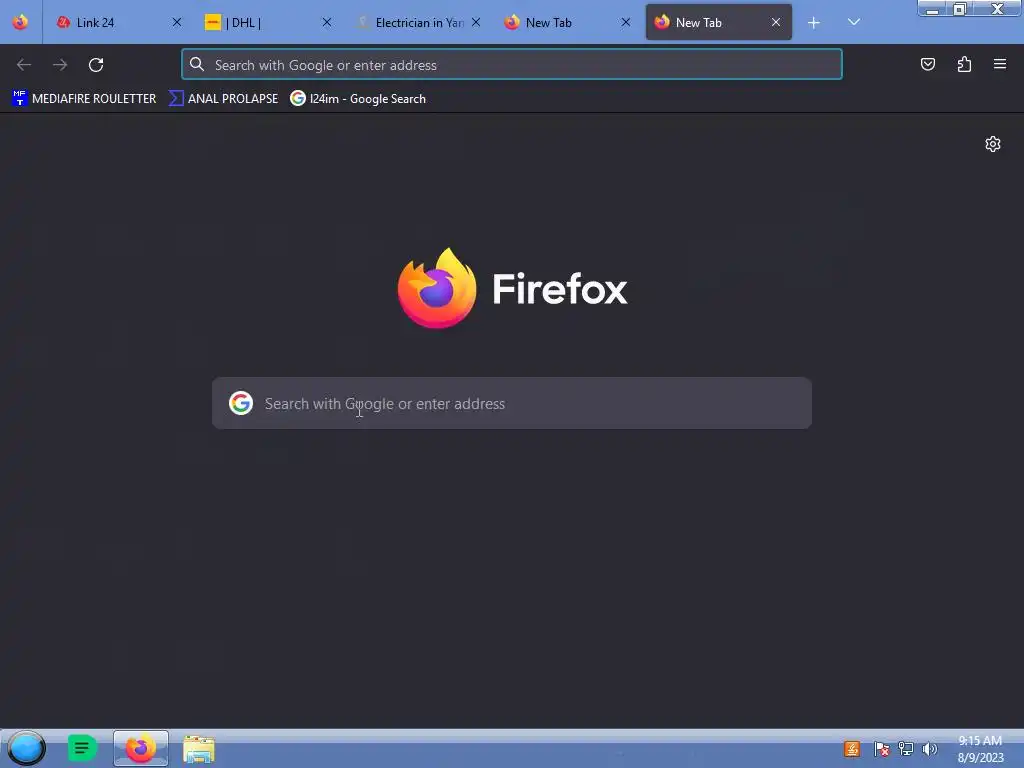Open l24im - Google Search bookmark
The image size is (1024, 768).
tap(359, 99)
